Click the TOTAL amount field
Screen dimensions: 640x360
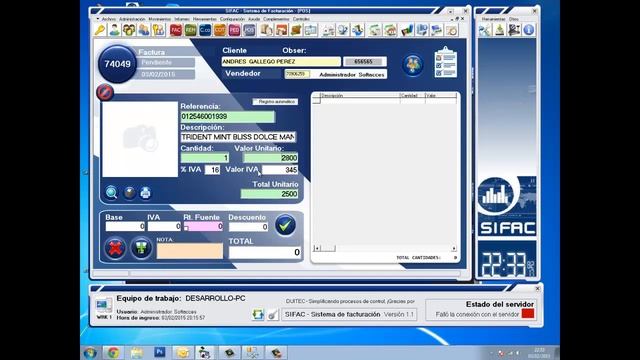pos(265,252)
